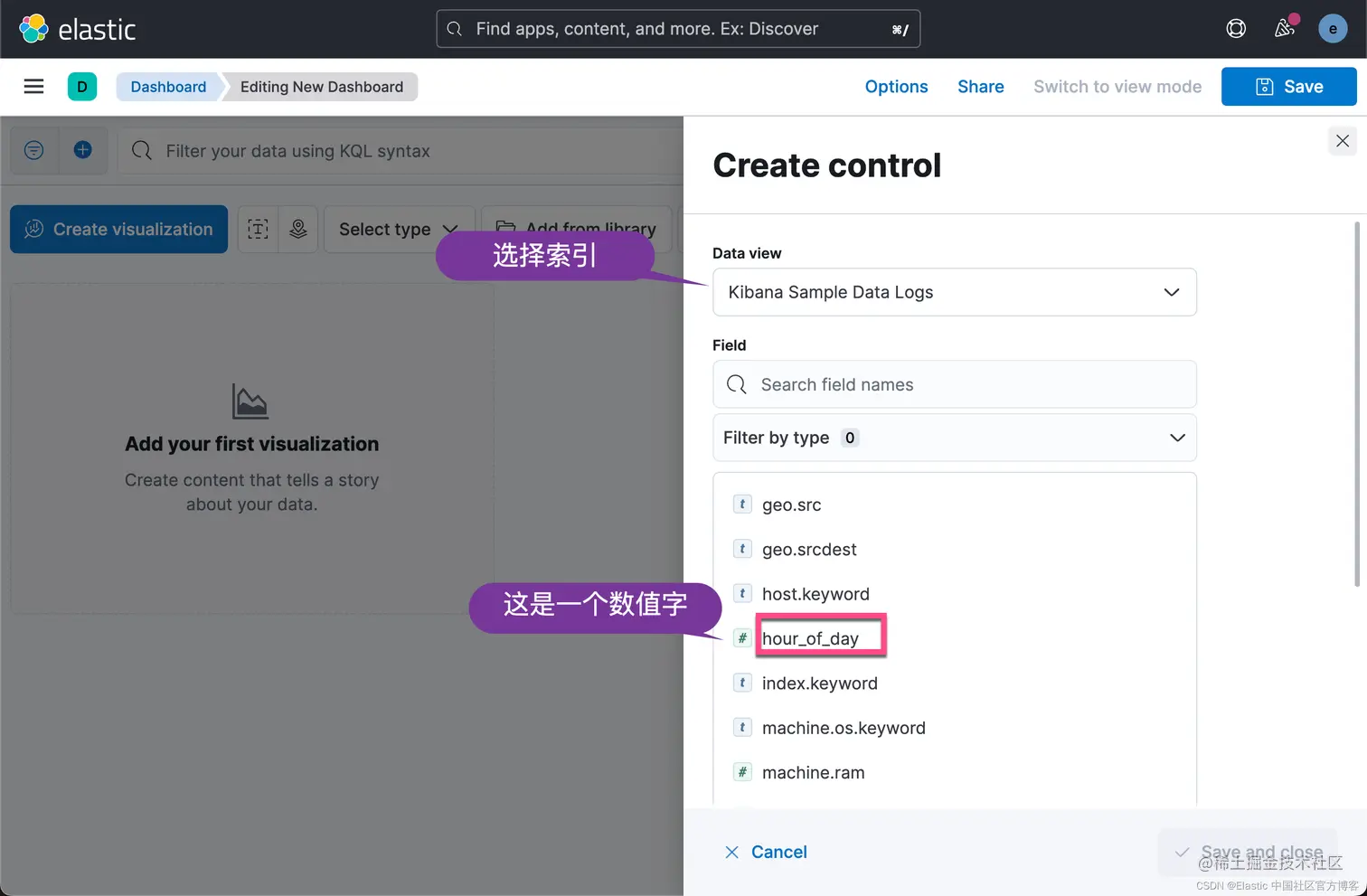Save the dashboard
The height and width of the screenshot is (896, 1367).
[x=1289, y=87]
